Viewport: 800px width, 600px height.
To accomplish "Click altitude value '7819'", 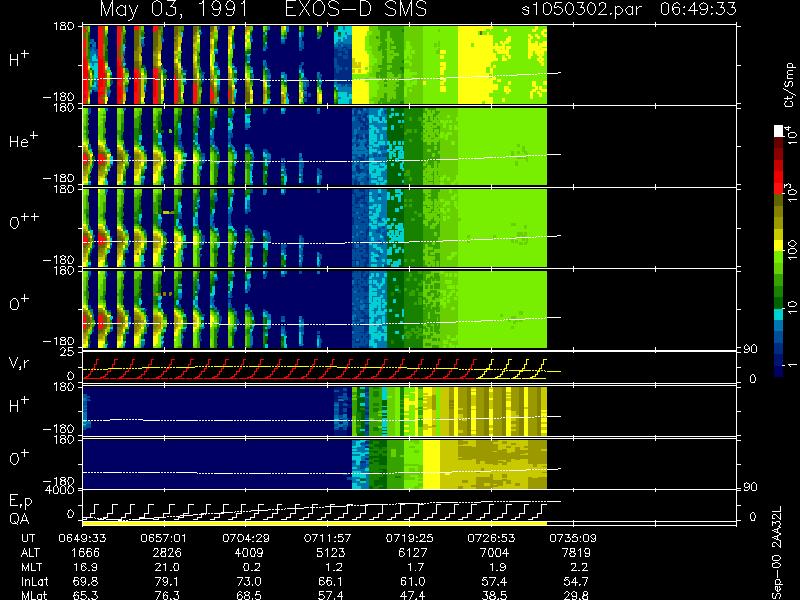I will (576, 553).
